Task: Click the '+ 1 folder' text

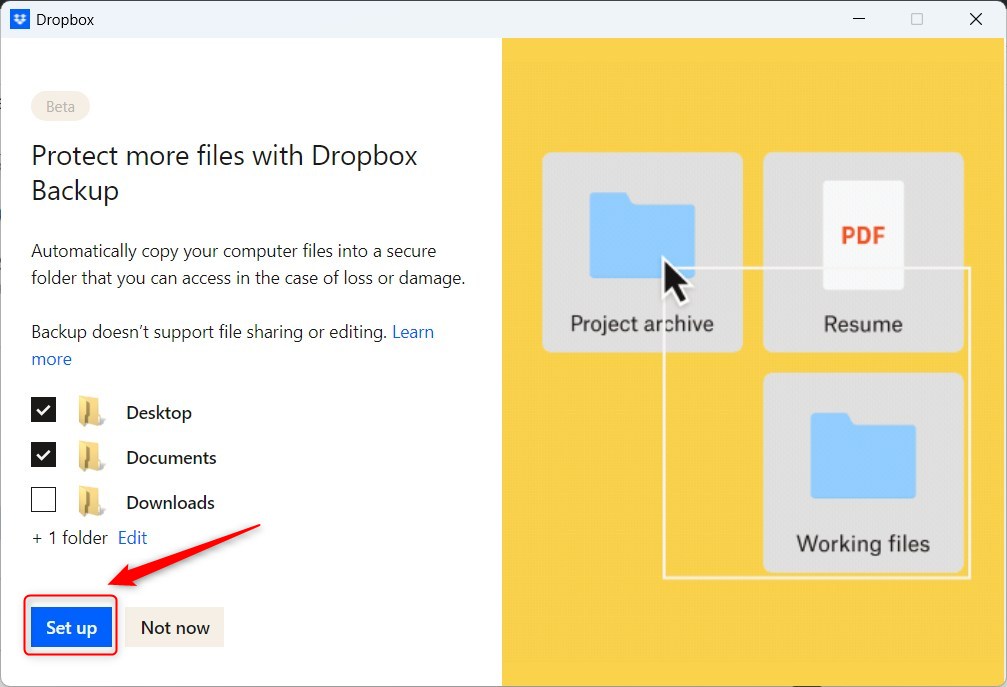Action: [x=70, y=537]
